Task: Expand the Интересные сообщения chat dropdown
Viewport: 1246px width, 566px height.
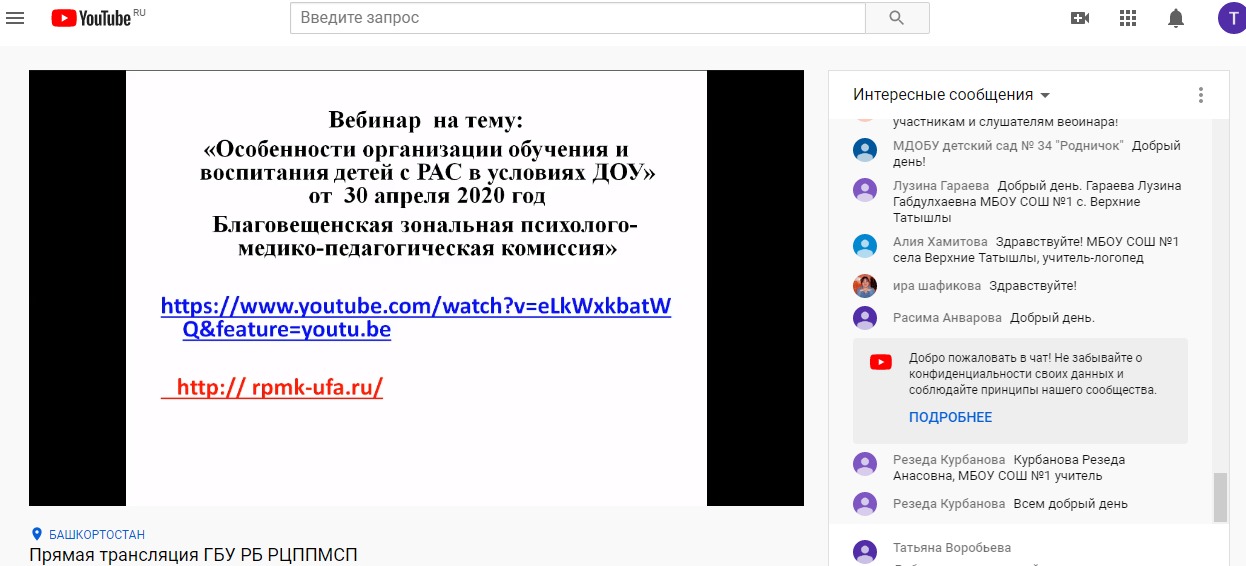Action: click(951, 95)
